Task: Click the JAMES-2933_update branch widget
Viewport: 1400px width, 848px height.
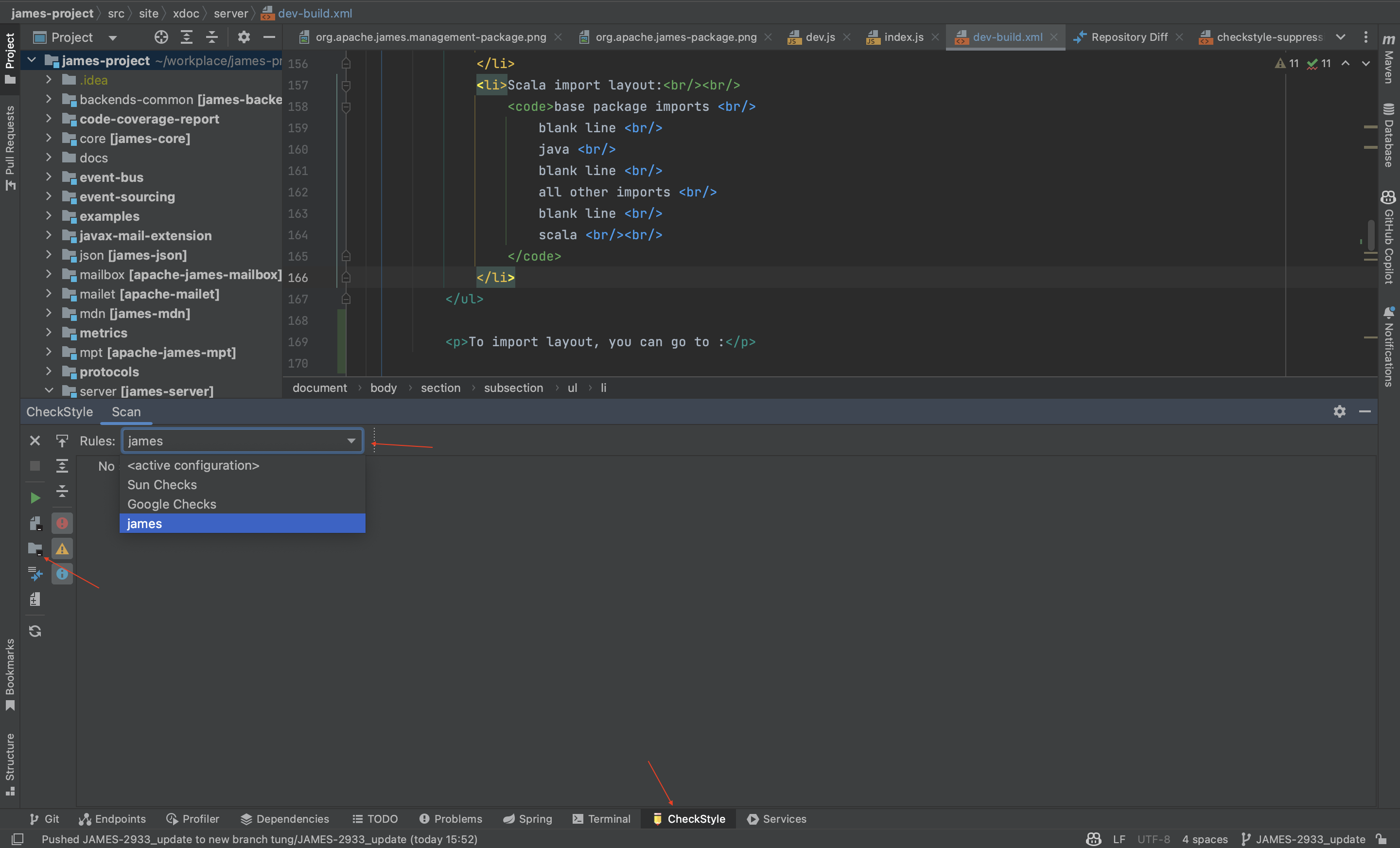Action: pyautogui.click(x=1304, y=839)
